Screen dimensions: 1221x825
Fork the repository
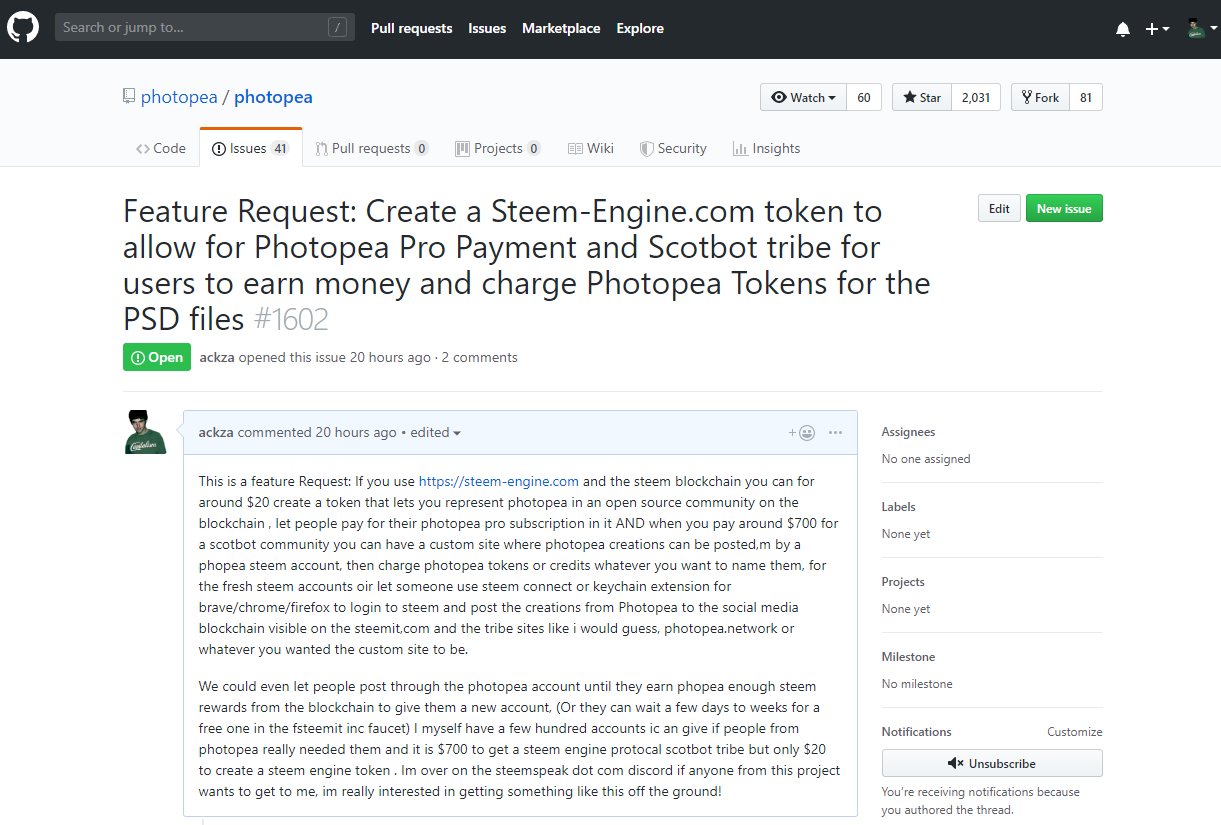[1040, 97]
